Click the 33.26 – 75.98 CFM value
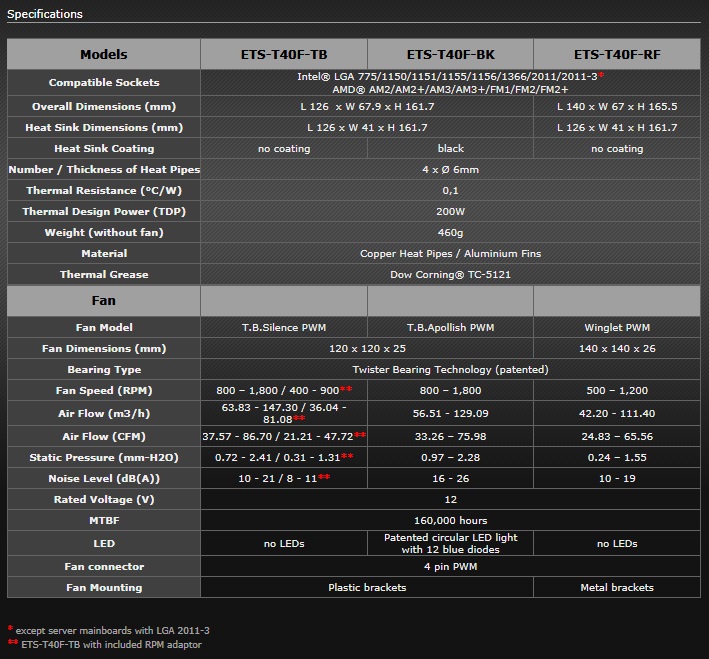The image size is (709, 659). coord(450,436)
